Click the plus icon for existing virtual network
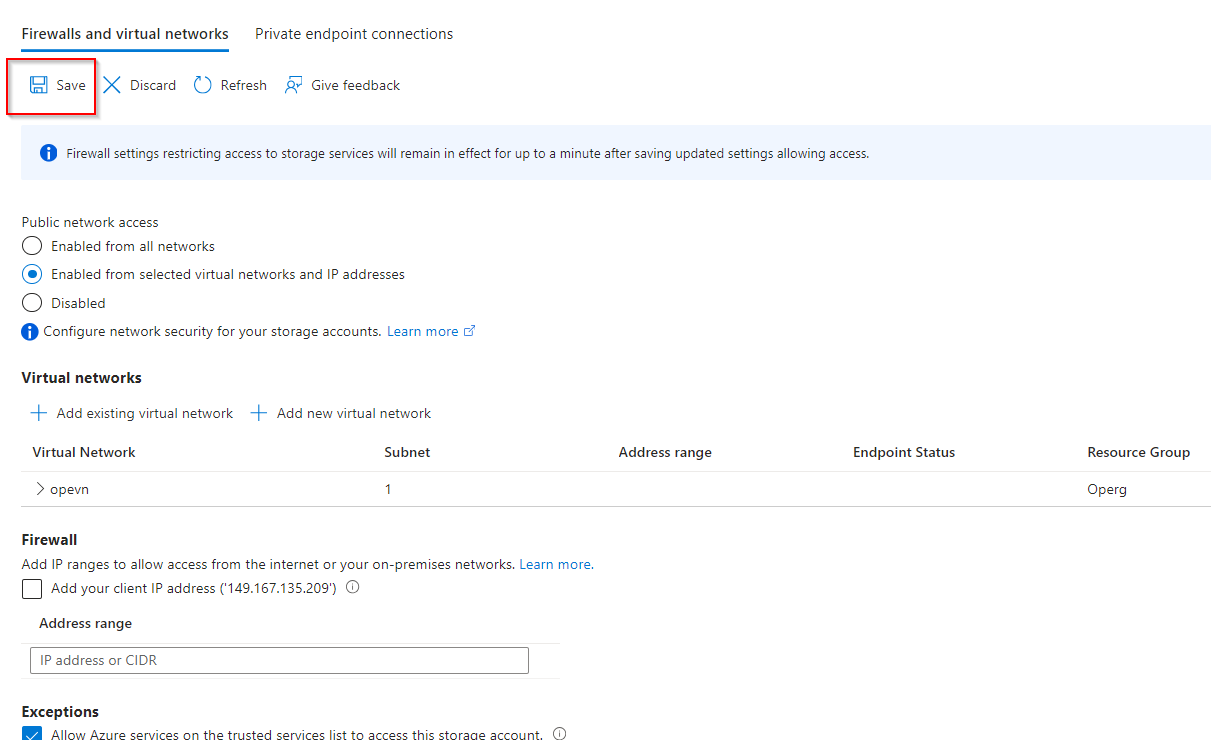The width and height of the screenshot is (1211, 740). [x=39, y=413]
